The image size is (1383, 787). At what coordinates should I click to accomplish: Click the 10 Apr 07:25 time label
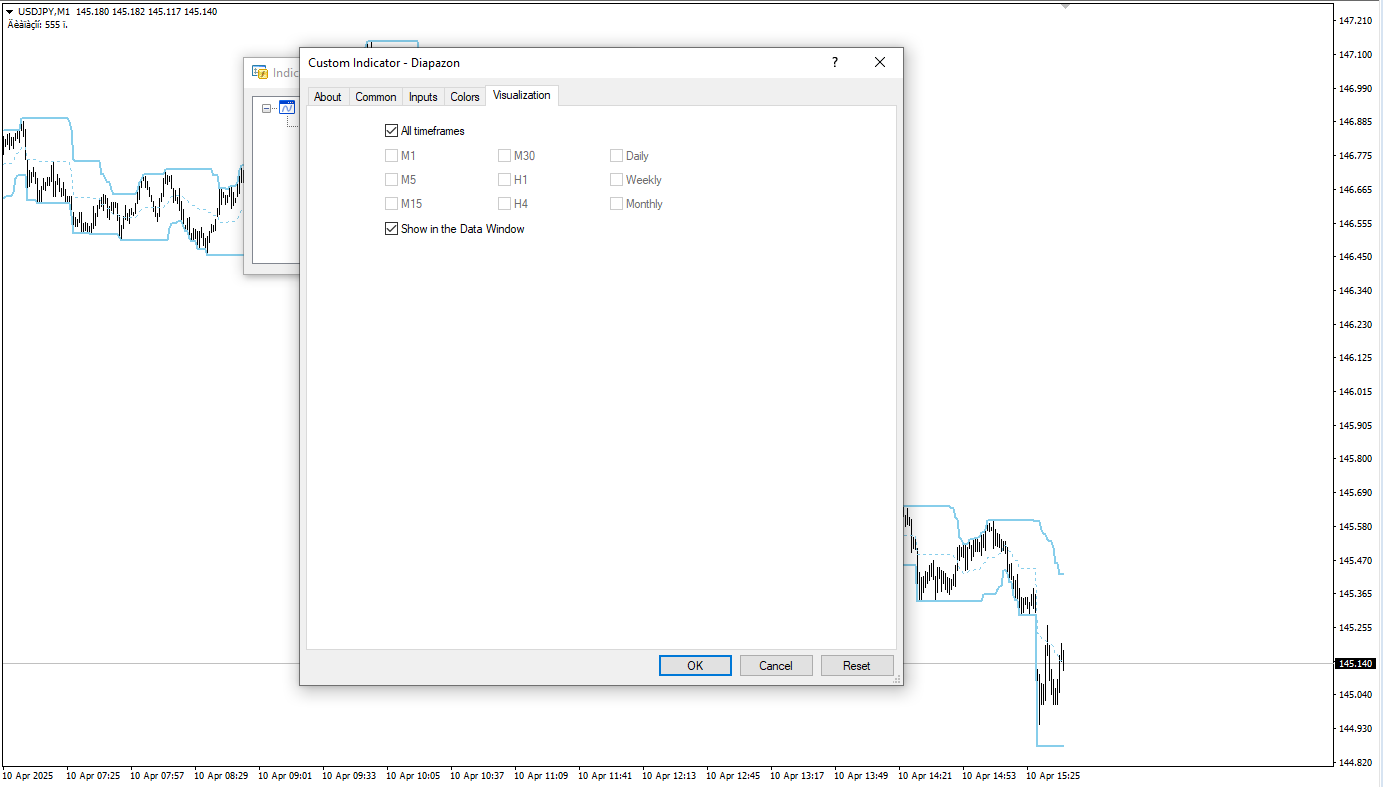click(93, 775)
